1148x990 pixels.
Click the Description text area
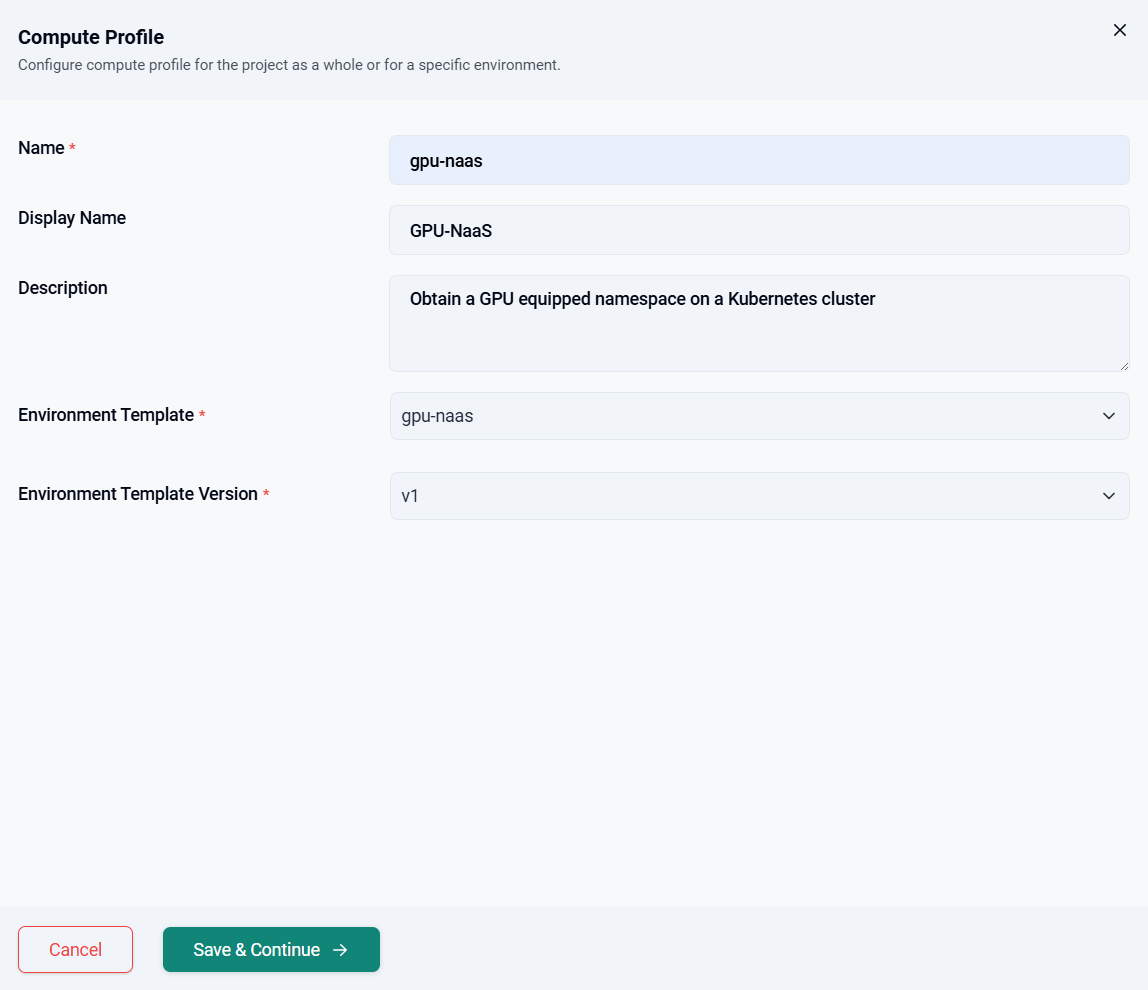(759, 324)
